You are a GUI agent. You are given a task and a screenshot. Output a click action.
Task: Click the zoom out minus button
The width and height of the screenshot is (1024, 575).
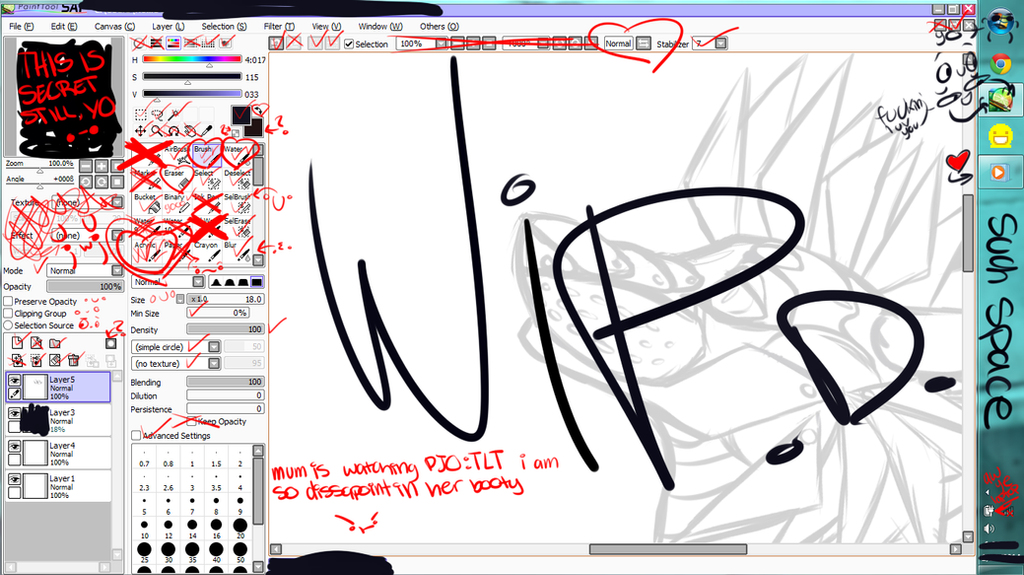pyautogui.click(x=86, y=166)
